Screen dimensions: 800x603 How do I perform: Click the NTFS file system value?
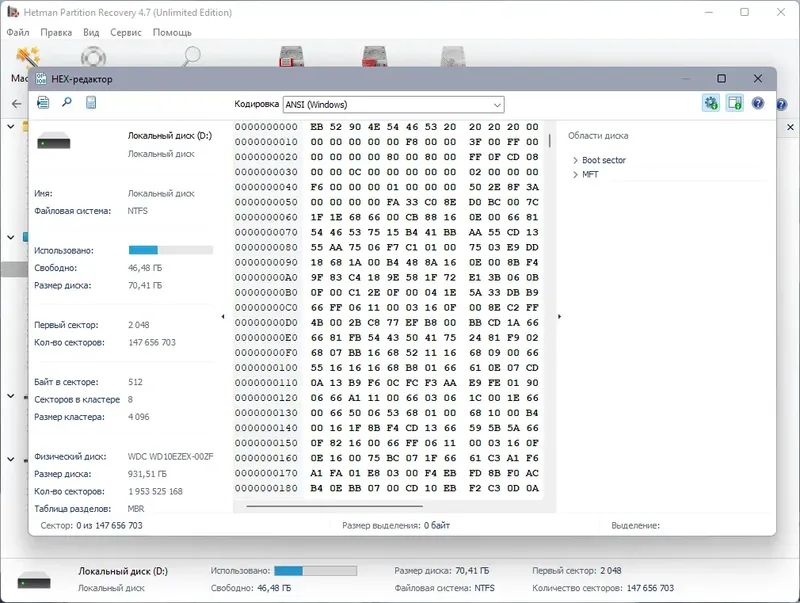(x=138, y=211)
